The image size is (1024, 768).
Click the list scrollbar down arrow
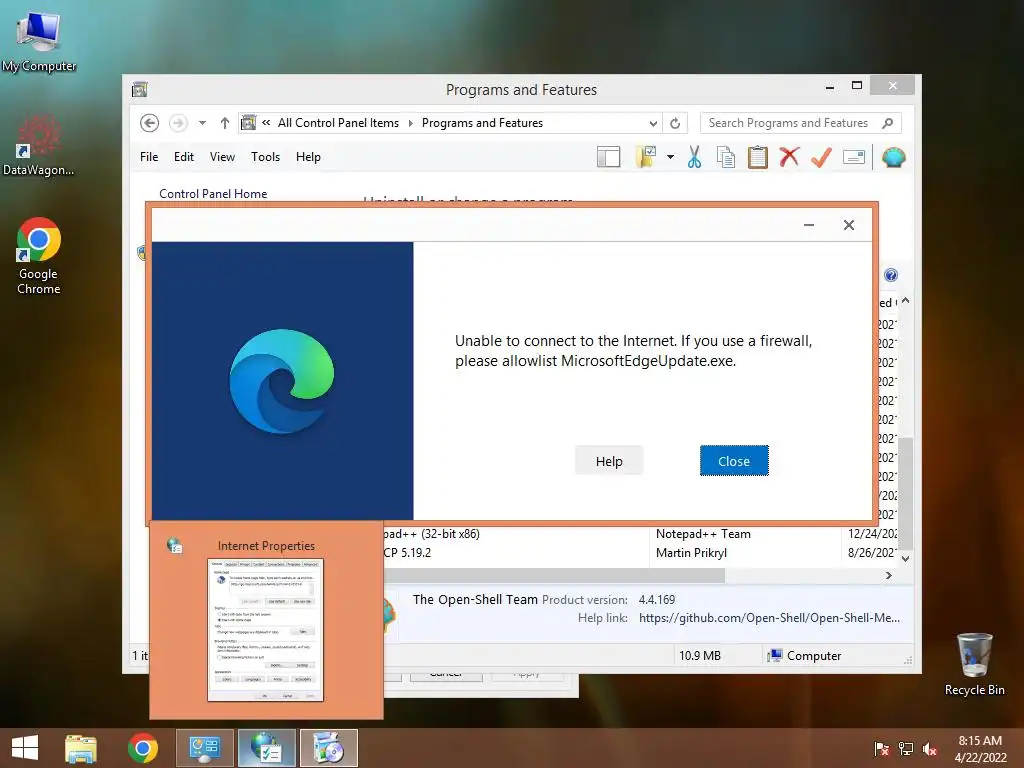[905, 558]
